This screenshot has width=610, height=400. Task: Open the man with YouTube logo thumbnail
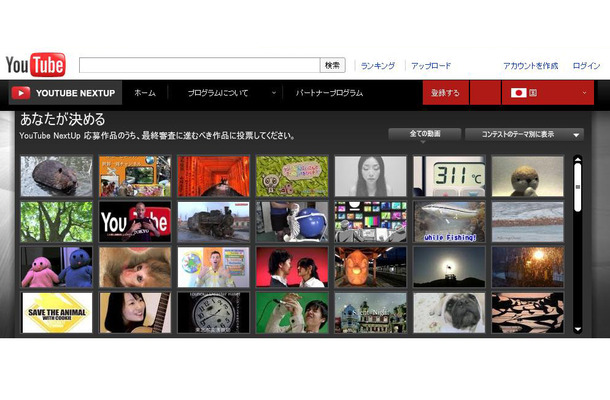pyautogui.click(x=135, y=222)
